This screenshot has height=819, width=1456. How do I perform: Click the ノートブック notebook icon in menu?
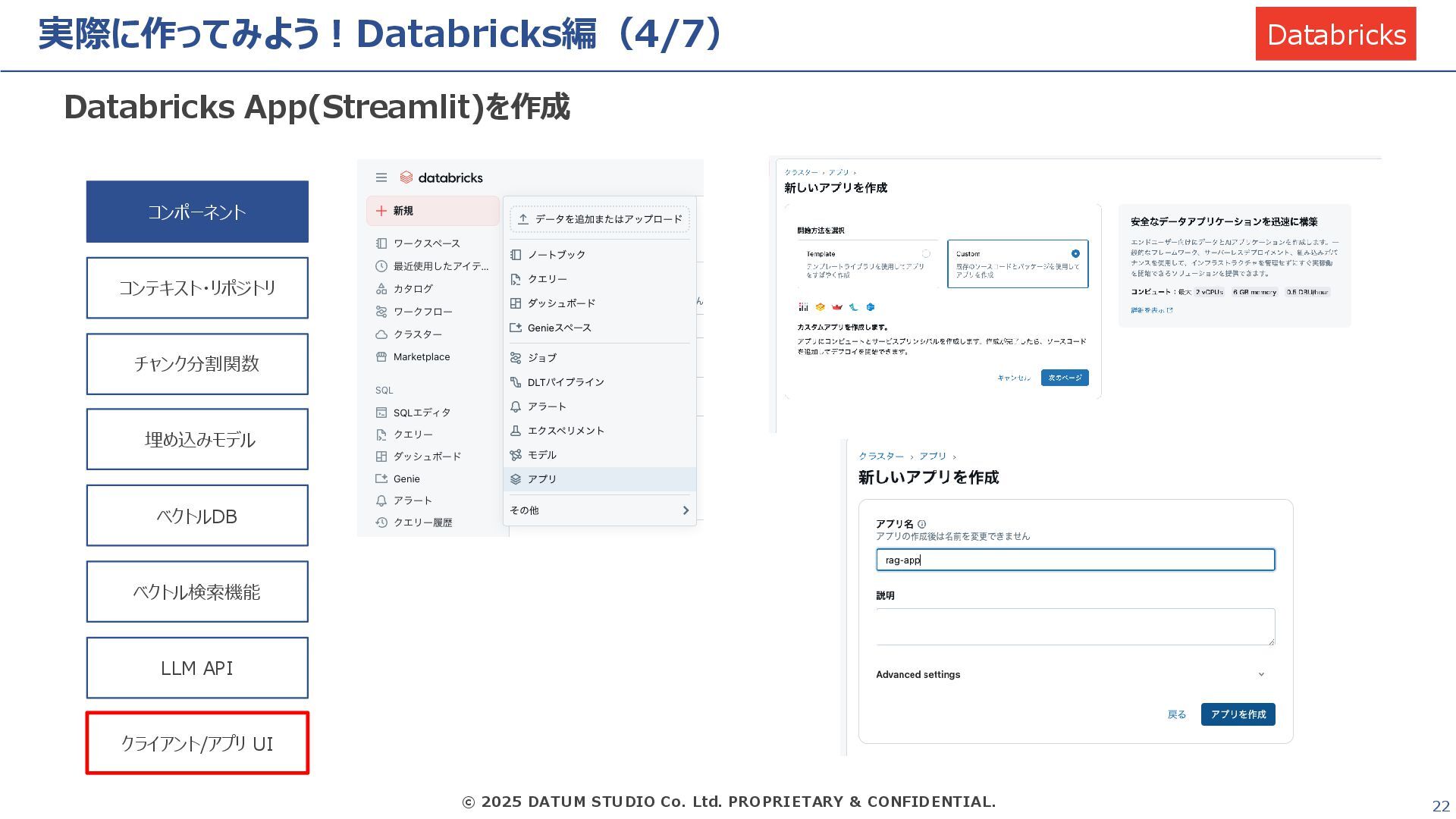coord(516,255)
